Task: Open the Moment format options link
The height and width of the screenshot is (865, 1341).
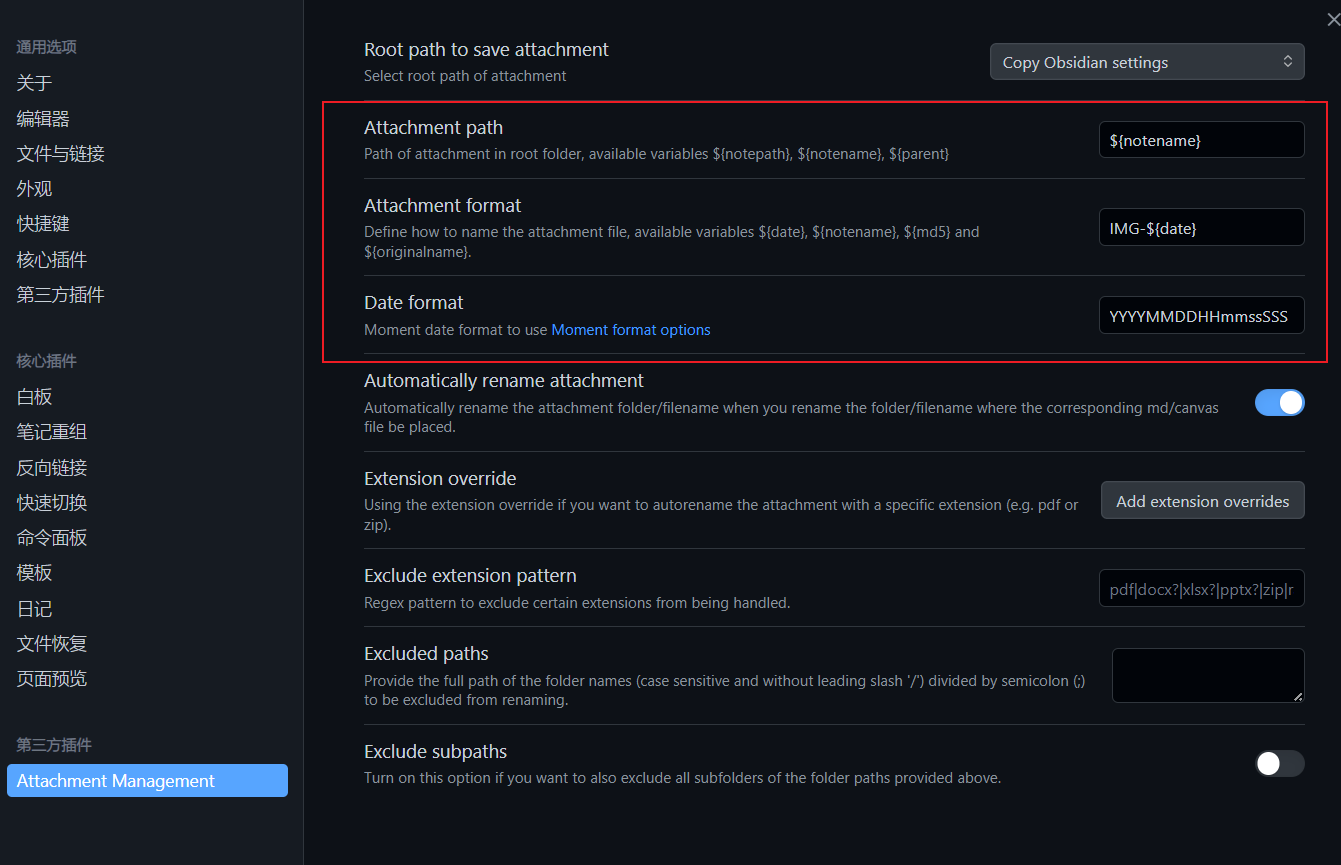Action: point(631,330)
